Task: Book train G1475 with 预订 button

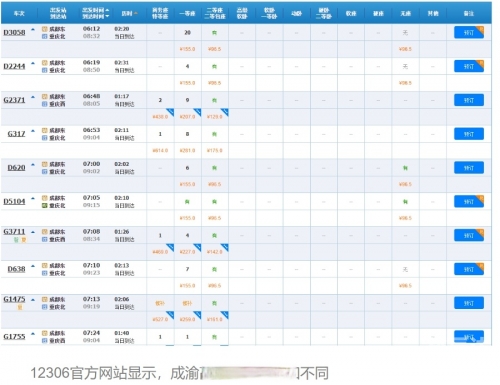Action: tap(469, 303)
